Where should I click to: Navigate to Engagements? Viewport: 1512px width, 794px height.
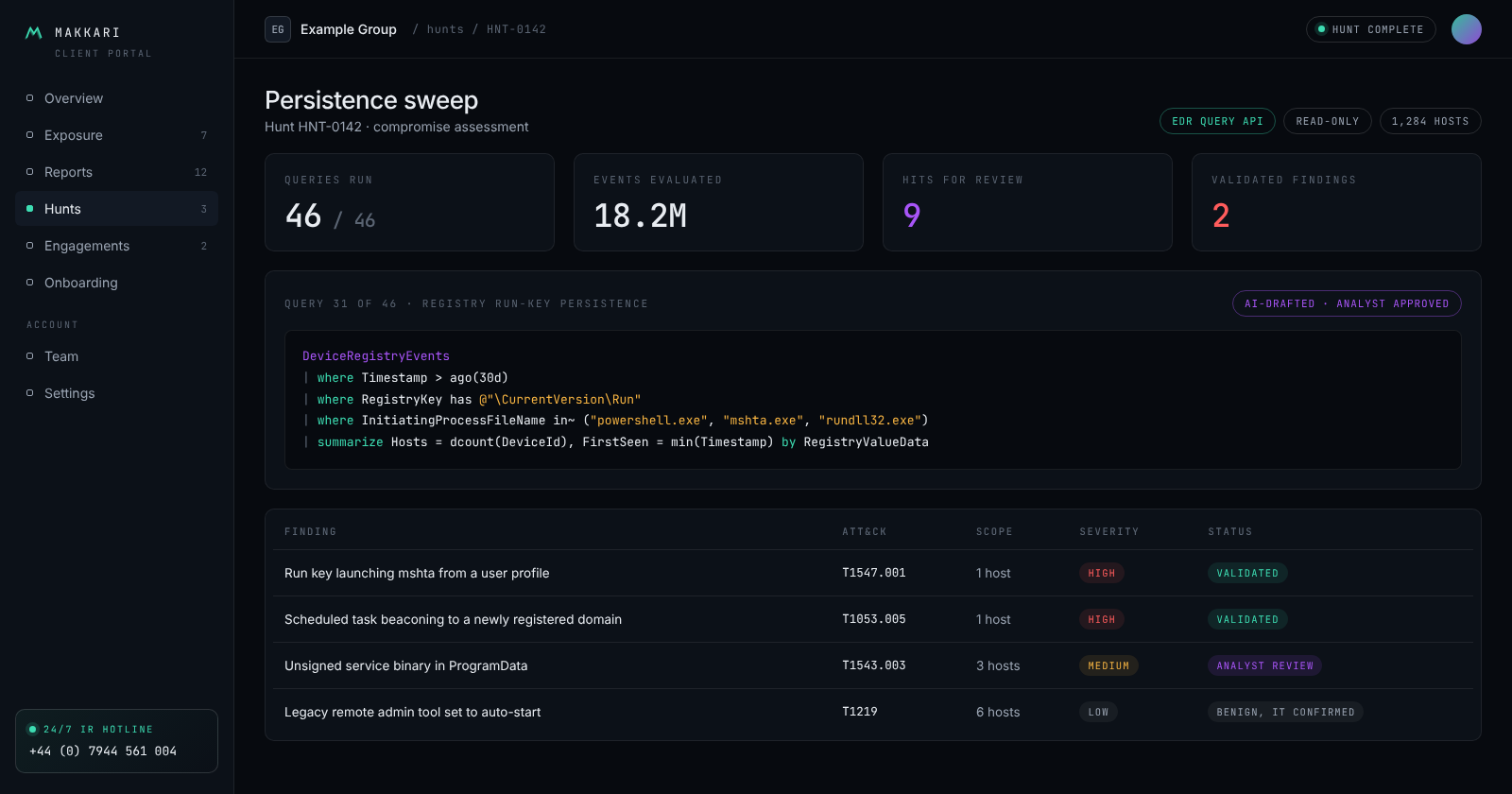pos(116,246)
